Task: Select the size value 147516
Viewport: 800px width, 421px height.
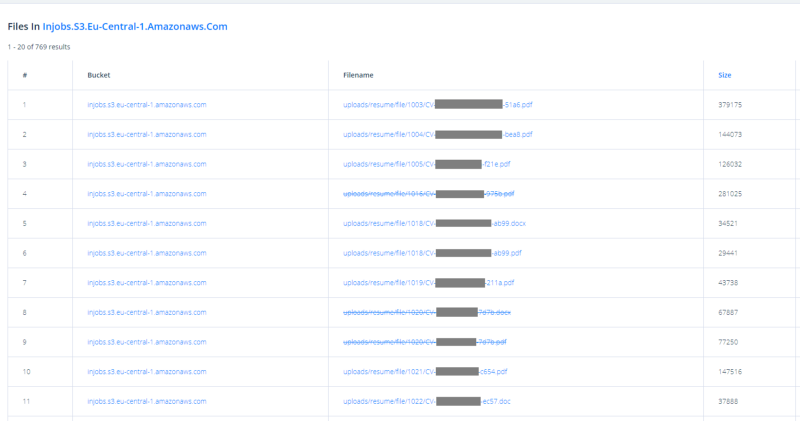Action: point(730,371)
